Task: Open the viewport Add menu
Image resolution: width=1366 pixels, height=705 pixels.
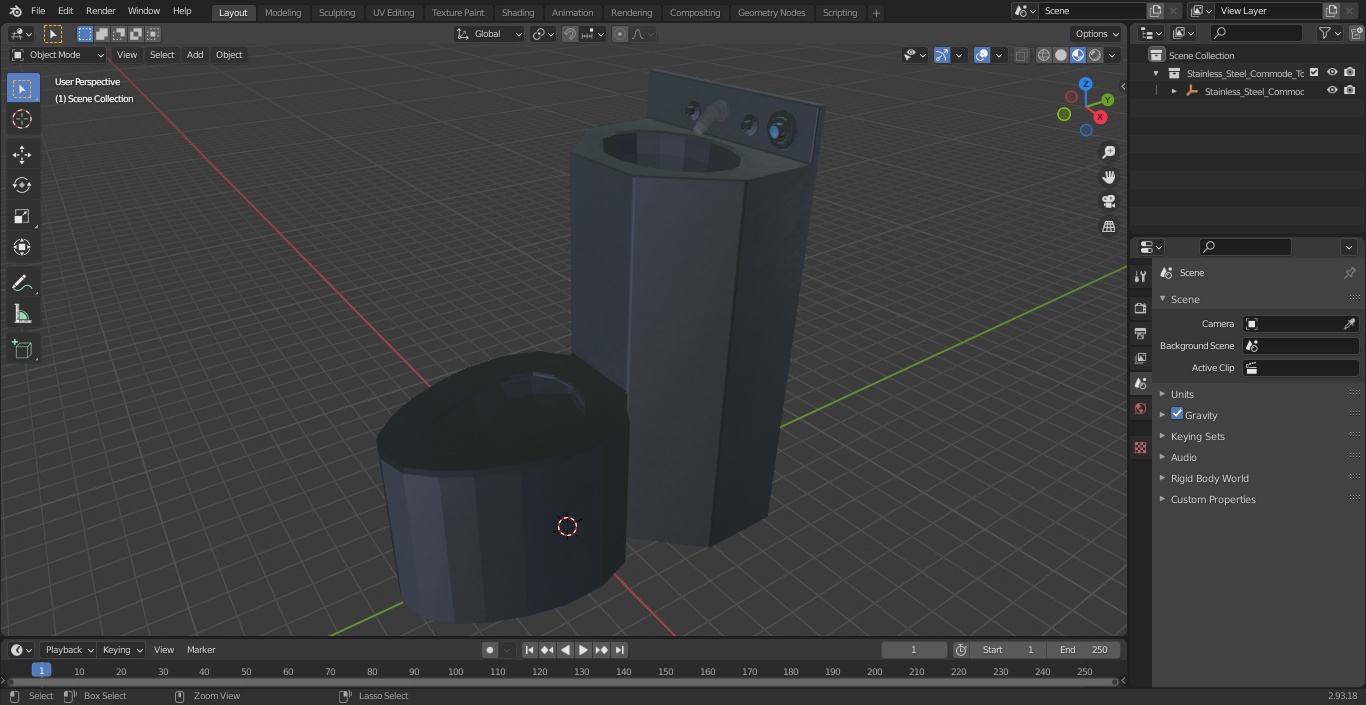Action: [195, 55]
